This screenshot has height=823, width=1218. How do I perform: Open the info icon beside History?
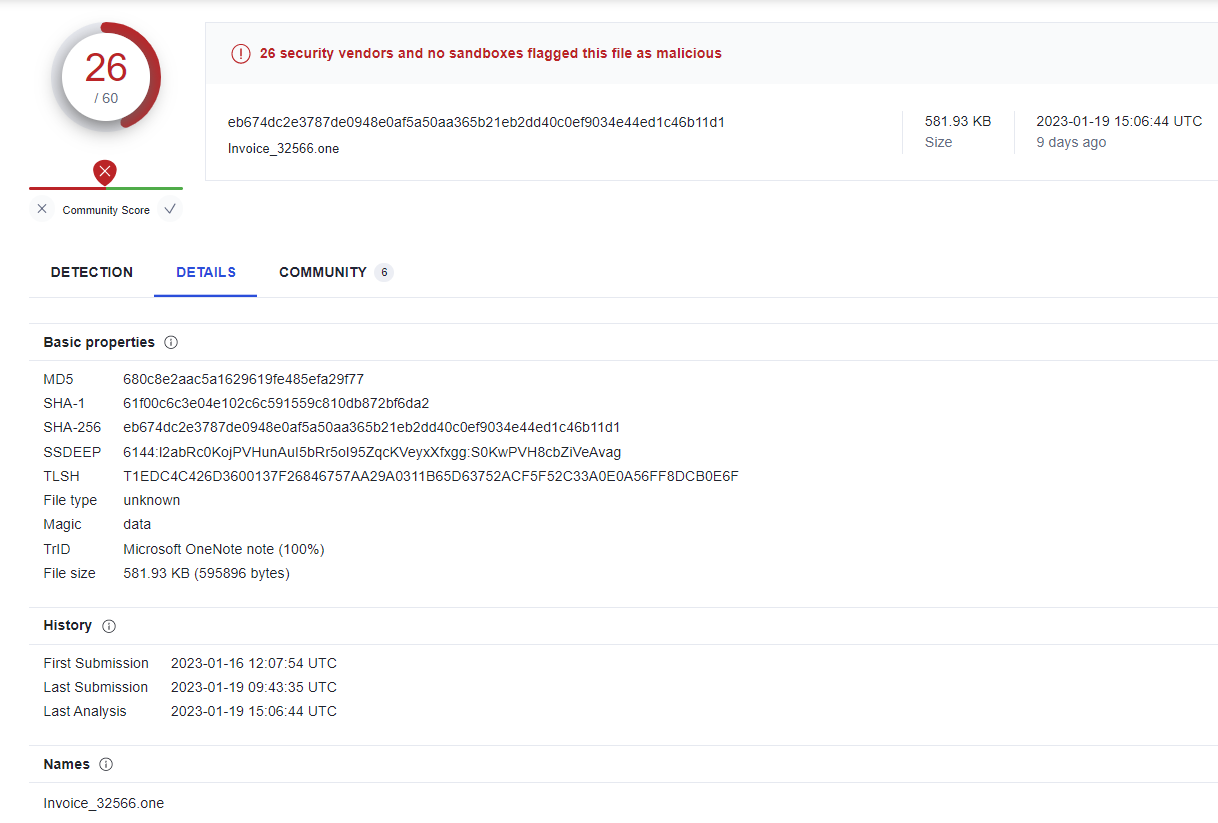click(109, 626)
